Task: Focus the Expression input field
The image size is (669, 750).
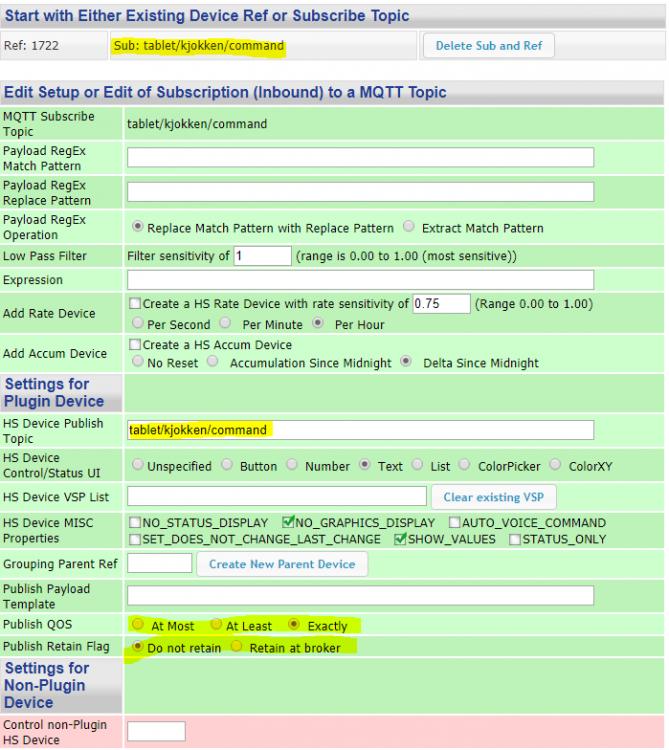Action: pos(360,280)
